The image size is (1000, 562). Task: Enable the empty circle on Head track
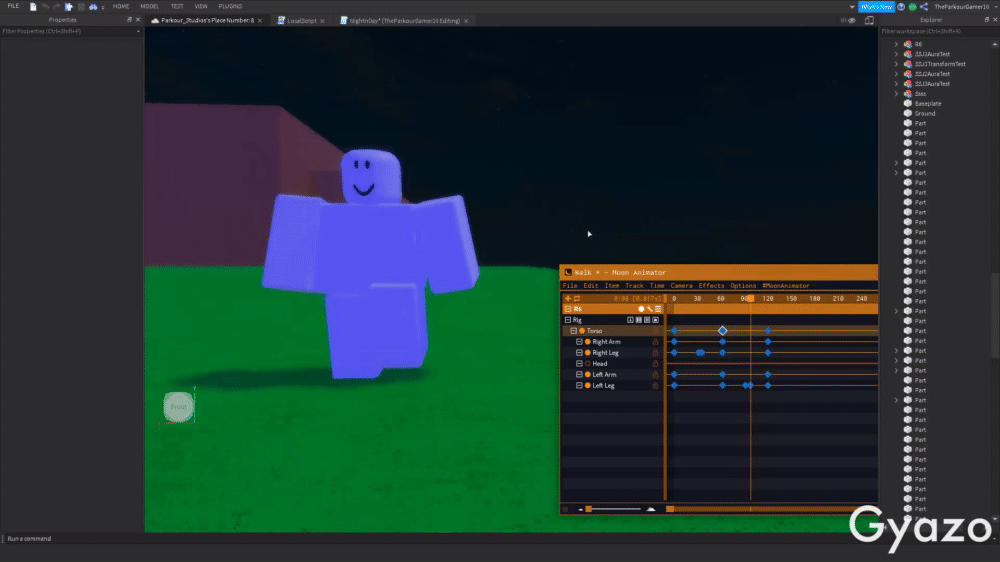(587, 364)
